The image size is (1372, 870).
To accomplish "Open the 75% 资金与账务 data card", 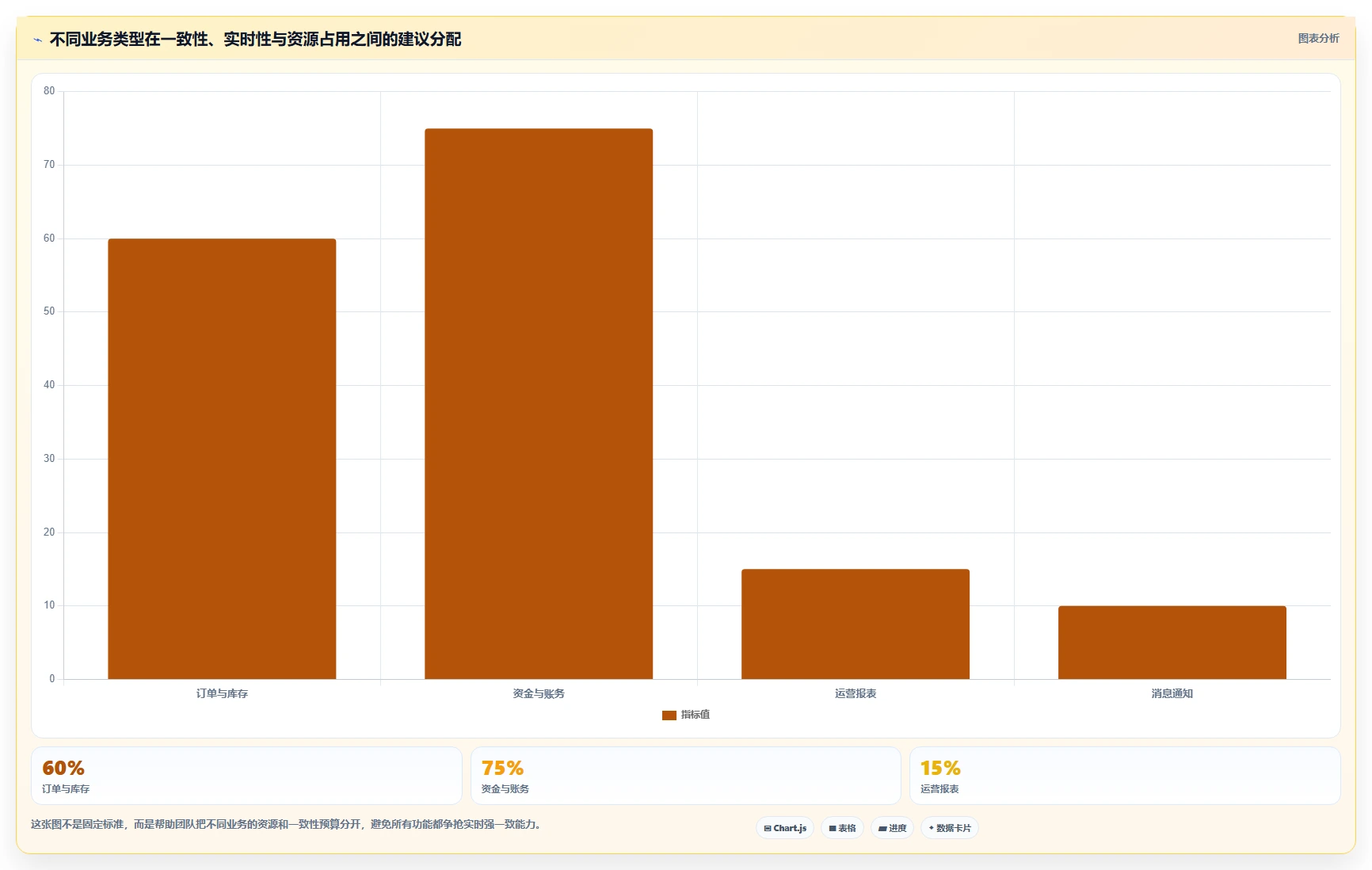I will point(686,776).
